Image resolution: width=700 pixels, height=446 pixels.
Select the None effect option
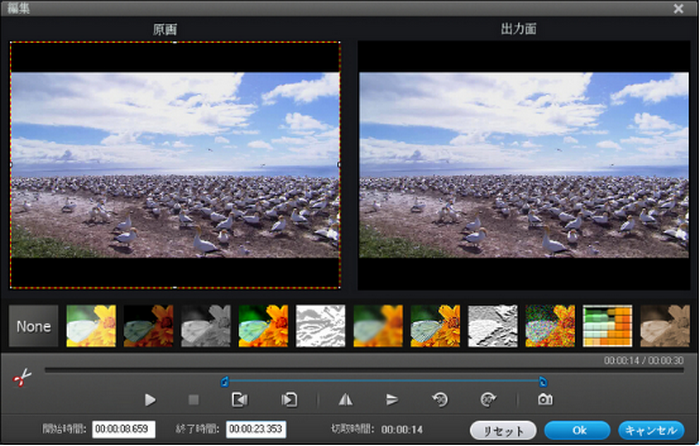coord(33,326)
